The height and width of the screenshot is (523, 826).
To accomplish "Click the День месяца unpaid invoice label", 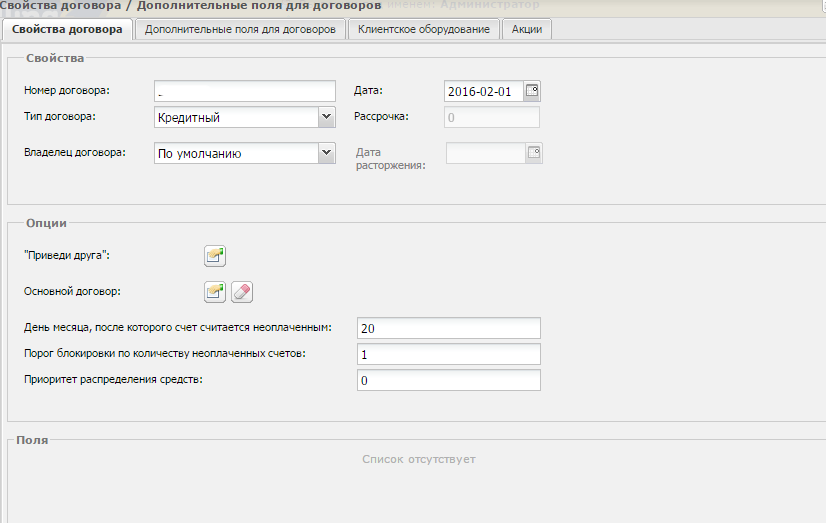I will click(x=178, y=328).
